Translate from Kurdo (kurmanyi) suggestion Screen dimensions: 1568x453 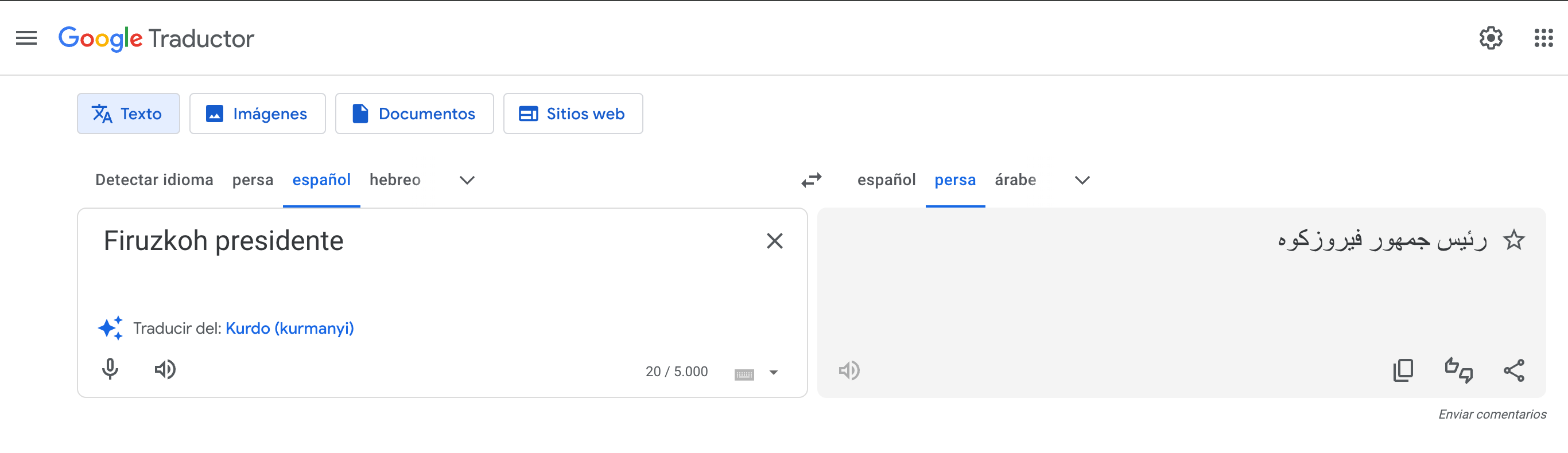click(289, 329)
